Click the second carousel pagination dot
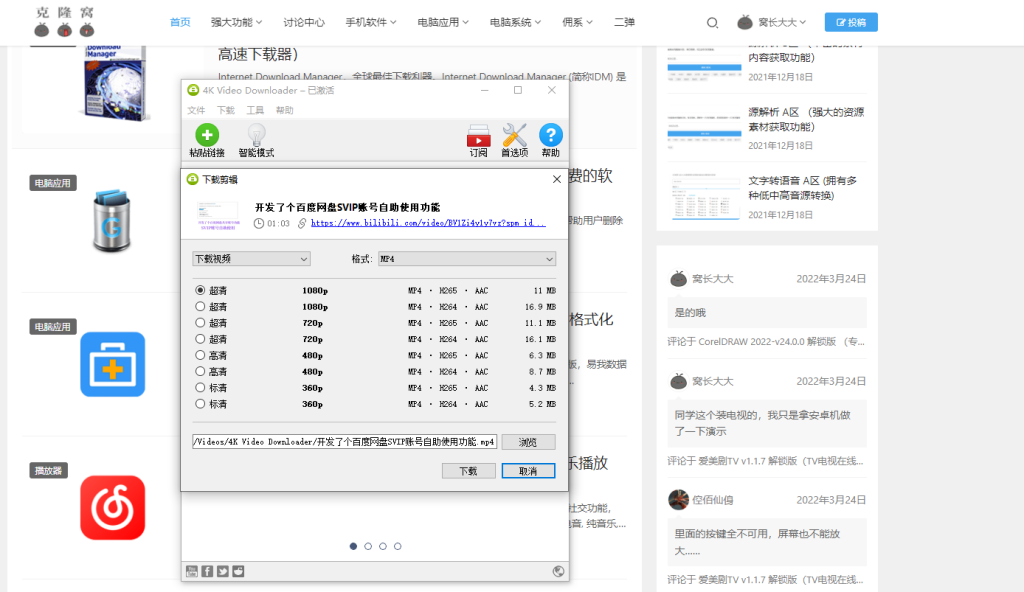The width and height of the screenshot is (1024, 592). (x=368, y=546)
